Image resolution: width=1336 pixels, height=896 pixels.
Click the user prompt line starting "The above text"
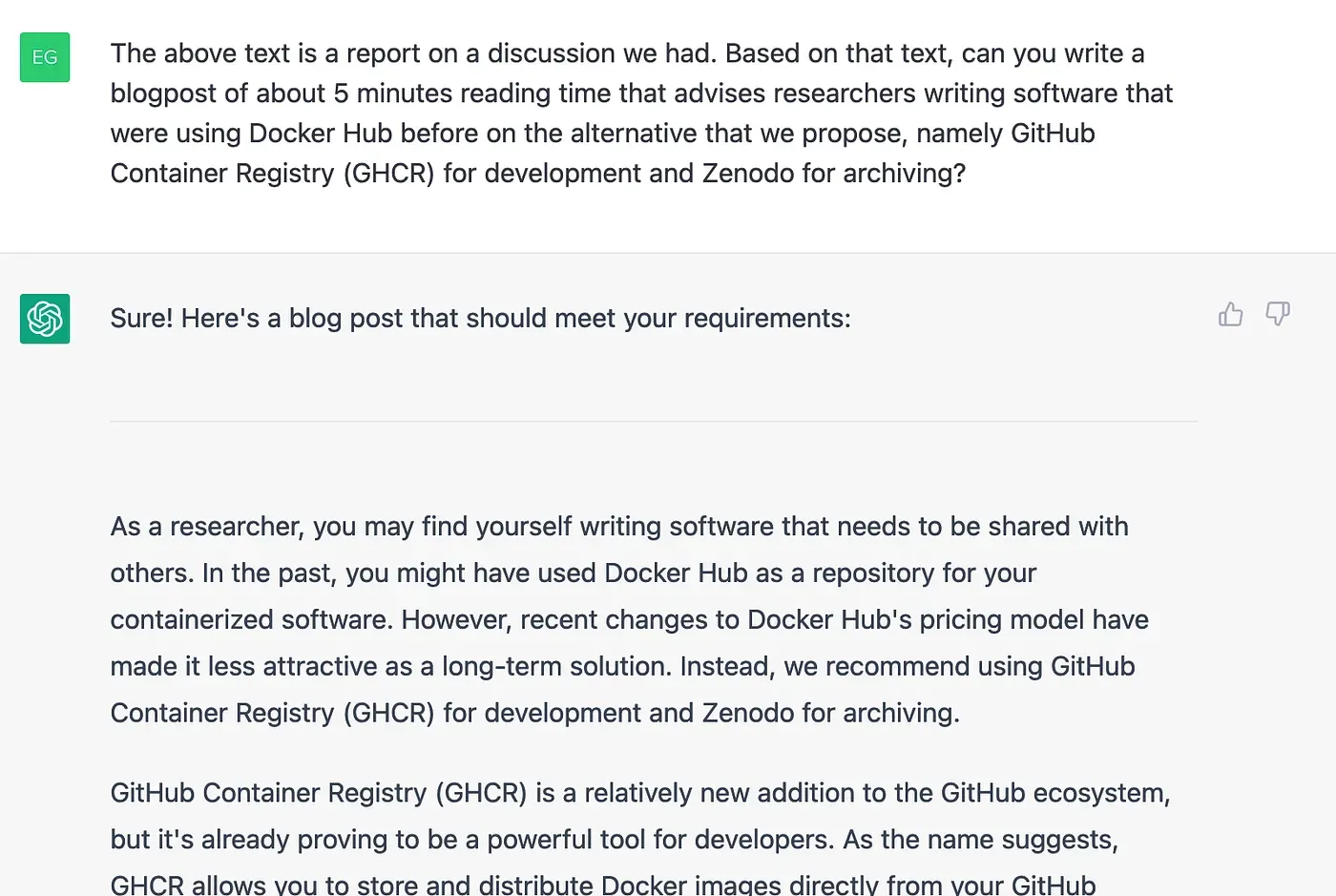(627, 53)
